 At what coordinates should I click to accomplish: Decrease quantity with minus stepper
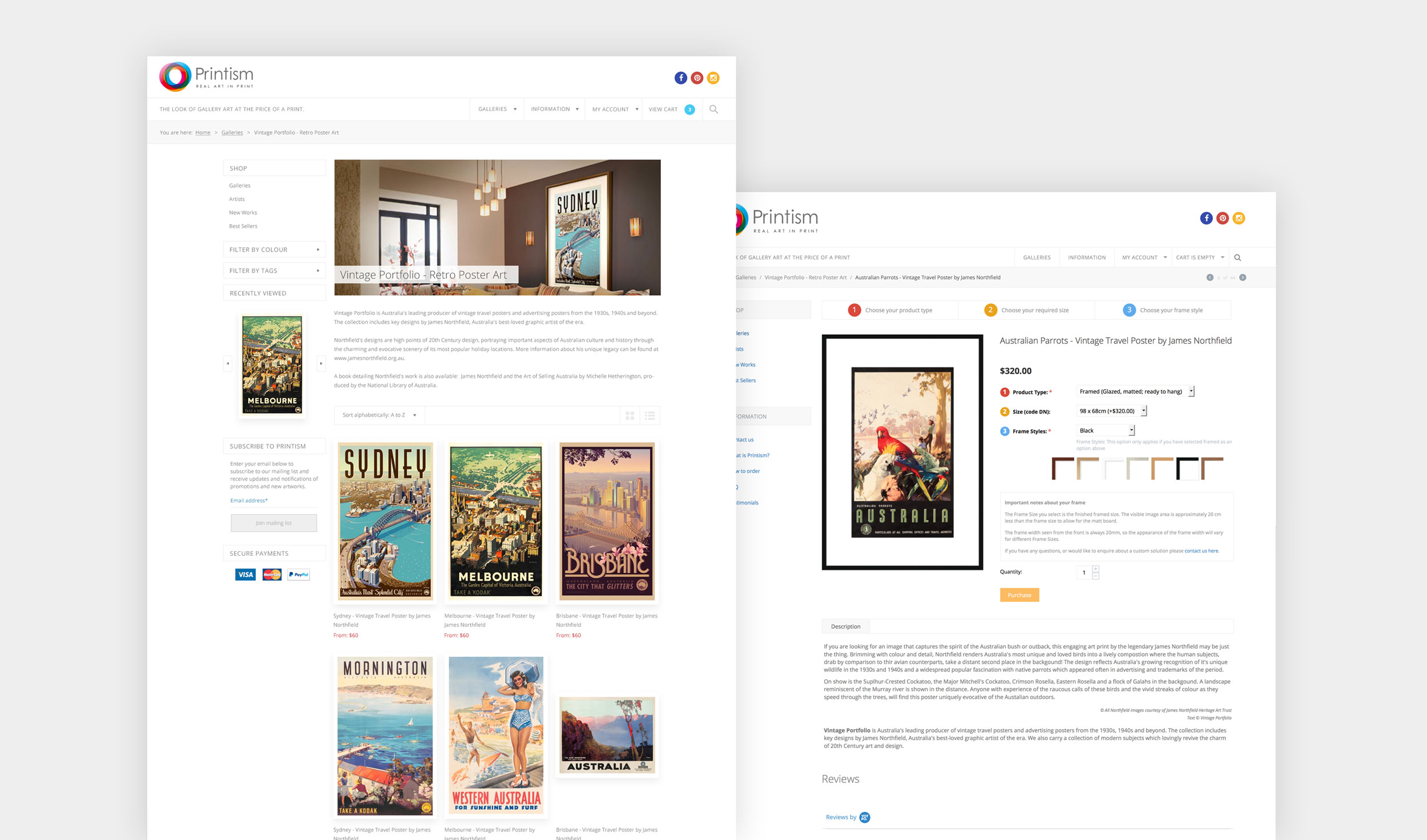coord(1095,576)
